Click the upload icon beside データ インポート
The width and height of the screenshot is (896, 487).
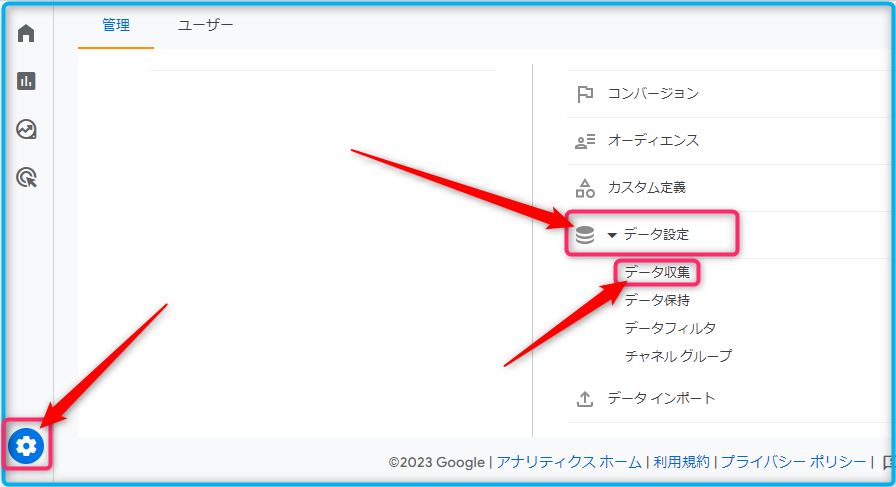[585, 399]
